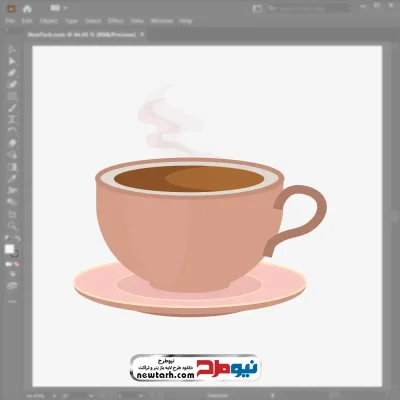Open the File menu
Image resolution: width=400 pixels, height=400 pixels.
10,21
